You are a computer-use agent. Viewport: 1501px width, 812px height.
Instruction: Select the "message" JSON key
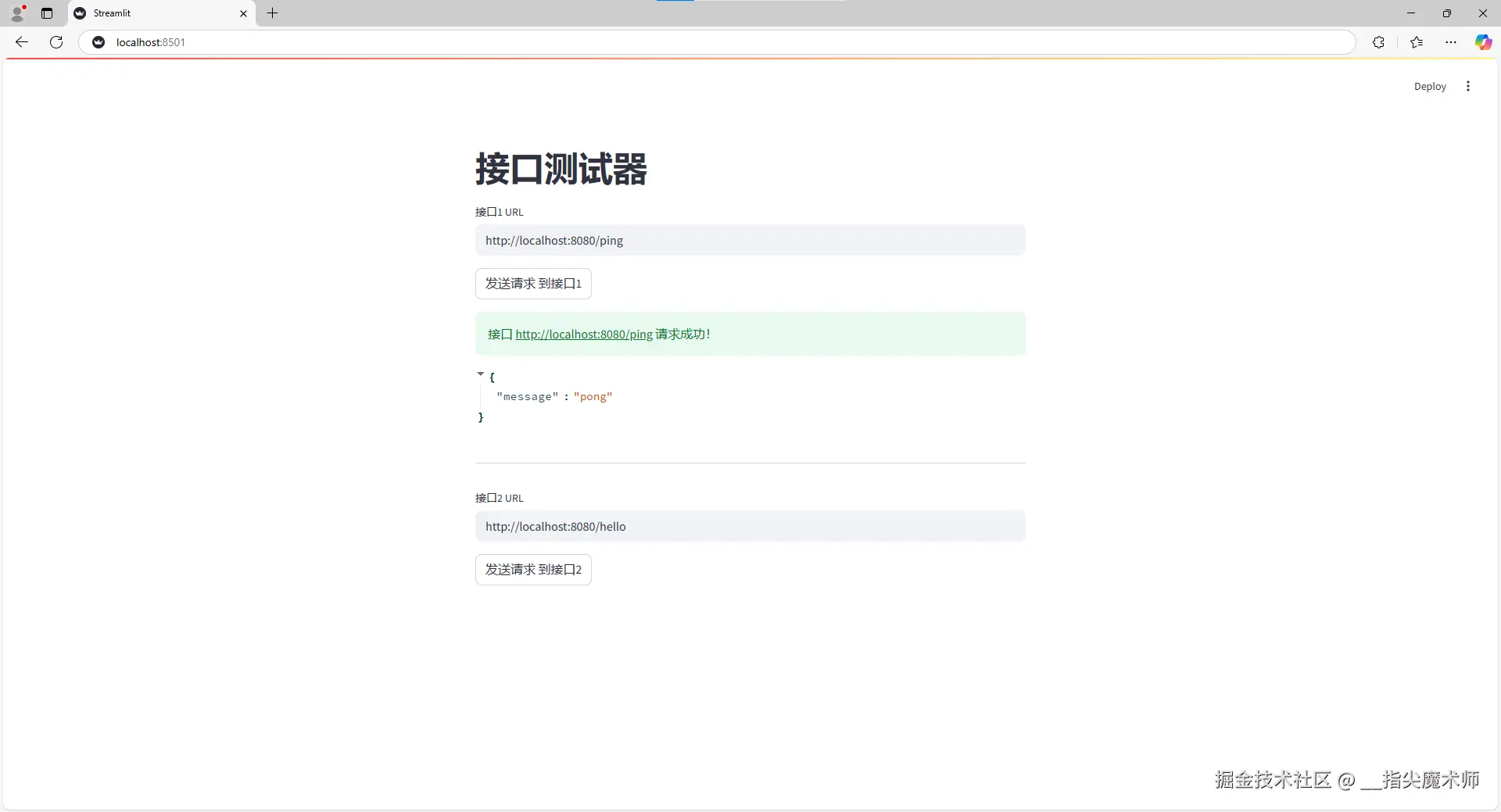pyautogui.click(x=528, y=397)
